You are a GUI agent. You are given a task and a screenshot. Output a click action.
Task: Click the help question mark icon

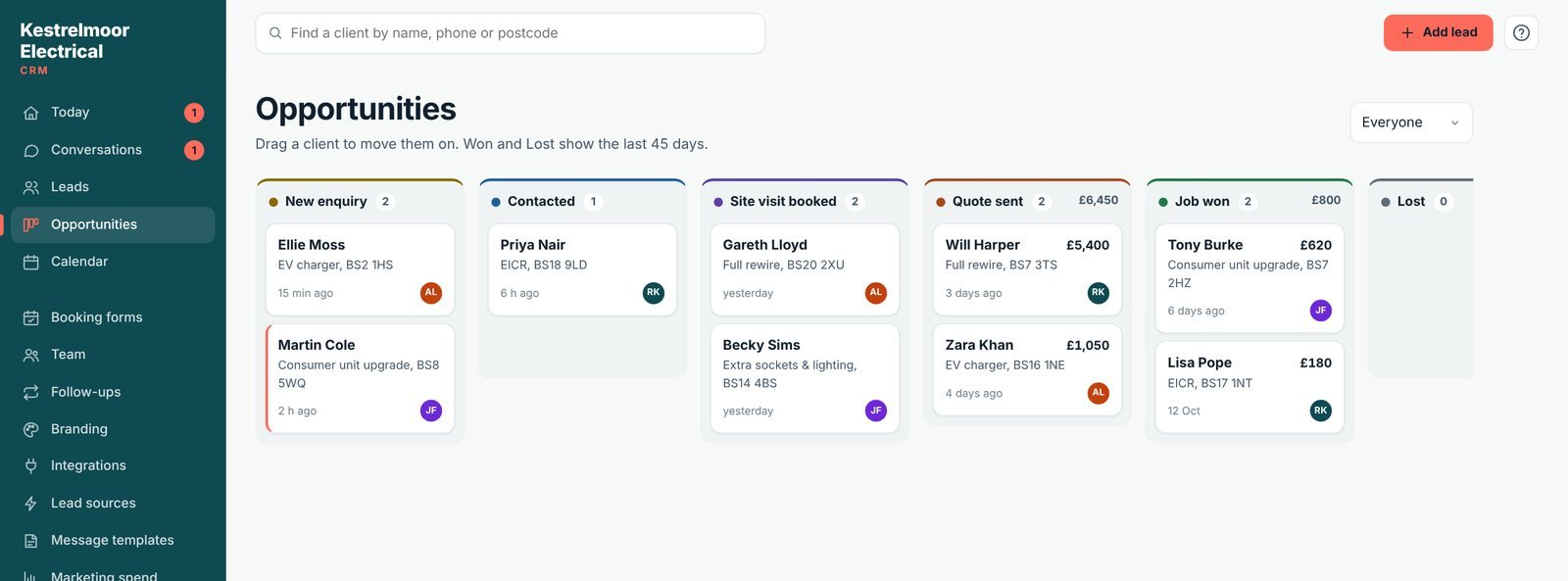pyautogui.click(x=1521, y=33)
